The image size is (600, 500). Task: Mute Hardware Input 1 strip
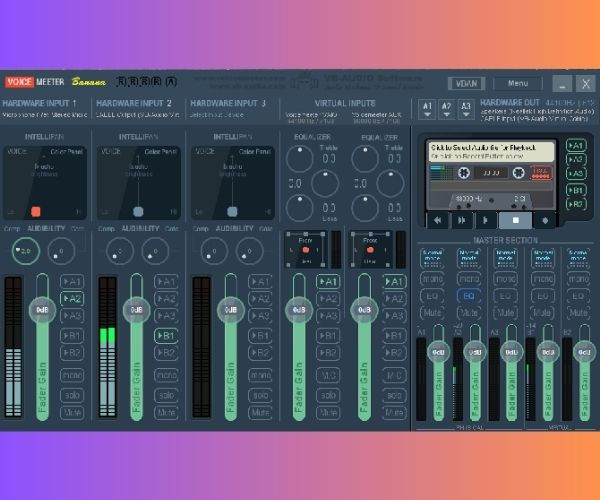pyautogui.click(x=72, y=412)
